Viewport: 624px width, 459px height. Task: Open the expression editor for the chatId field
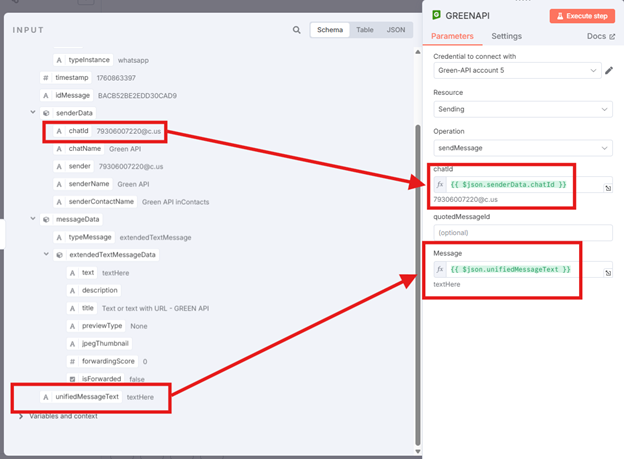pyautogui.click(x=608, y=188)
